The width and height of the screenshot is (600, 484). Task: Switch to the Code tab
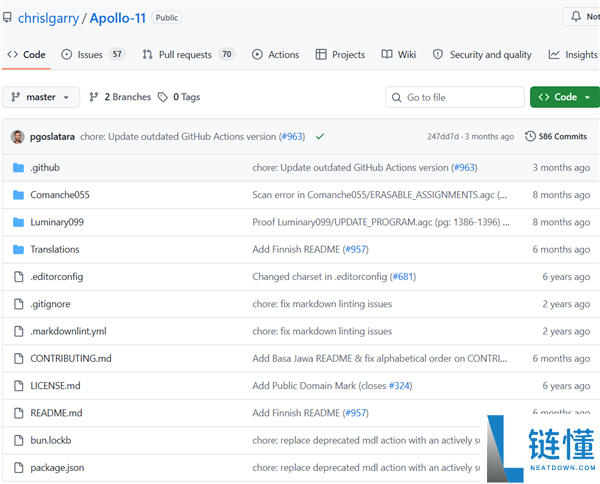[26, 55]
